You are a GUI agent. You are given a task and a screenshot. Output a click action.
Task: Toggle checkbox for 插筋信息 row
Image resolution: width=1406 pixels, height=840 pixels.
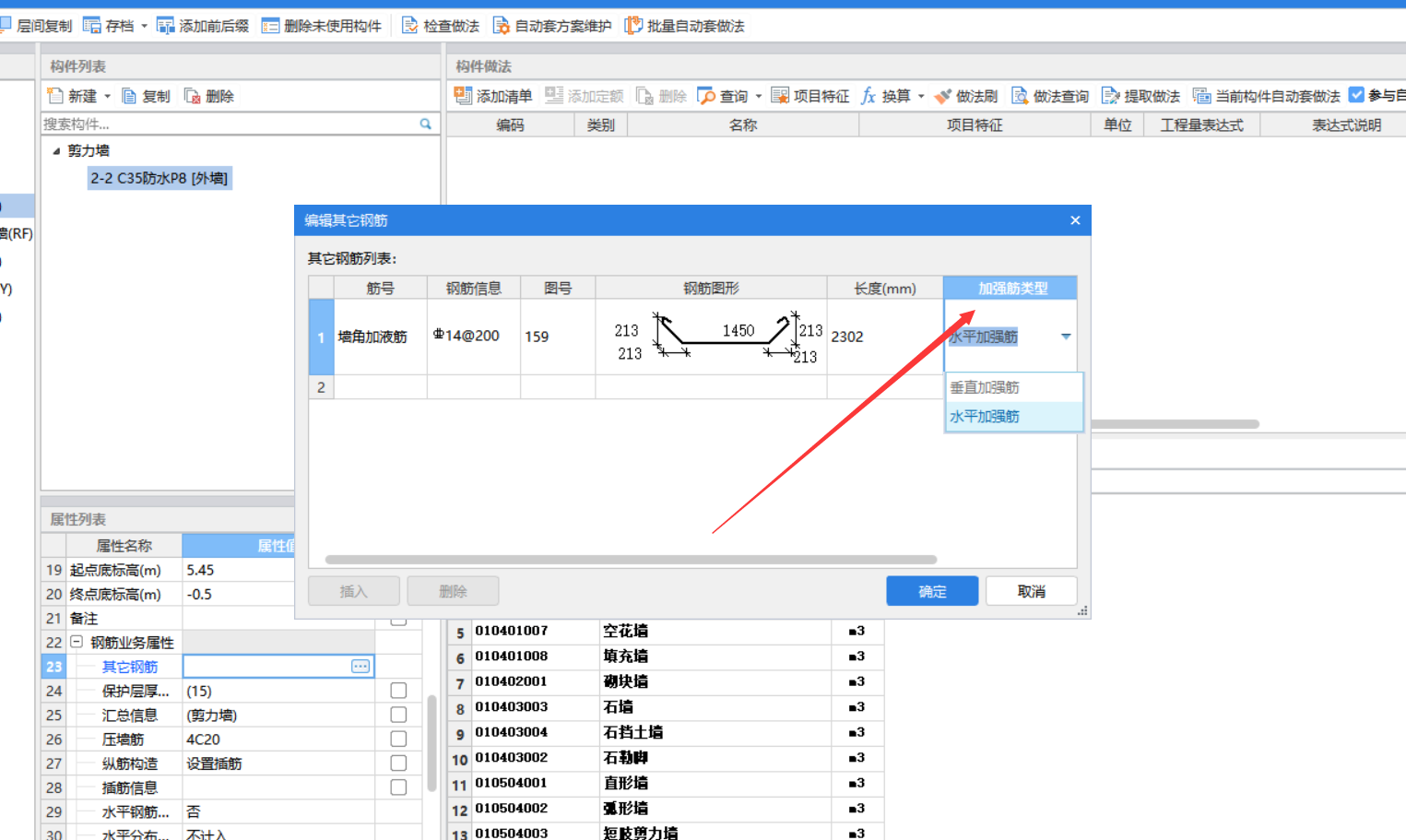(x=398, y=787)
